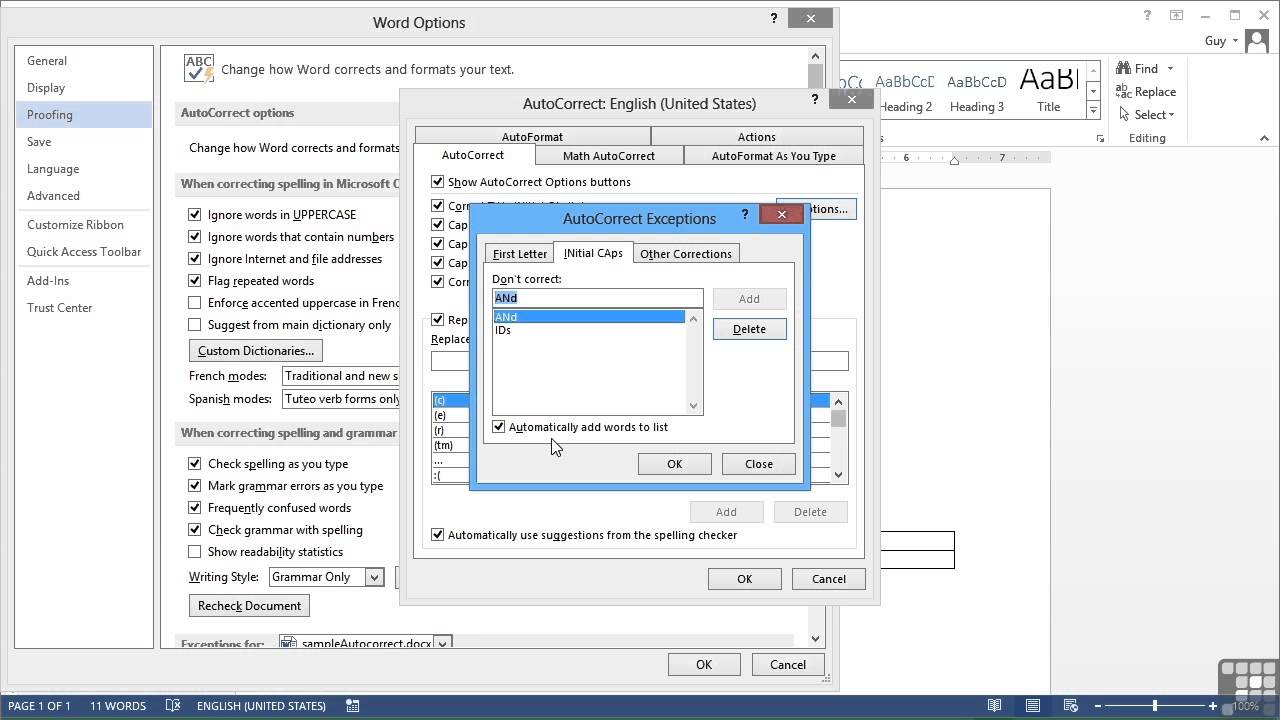Click OK in AutoCorrect Exceptions dialog
This screenshot has height=720, width=1280.
(x=674, y=464)
